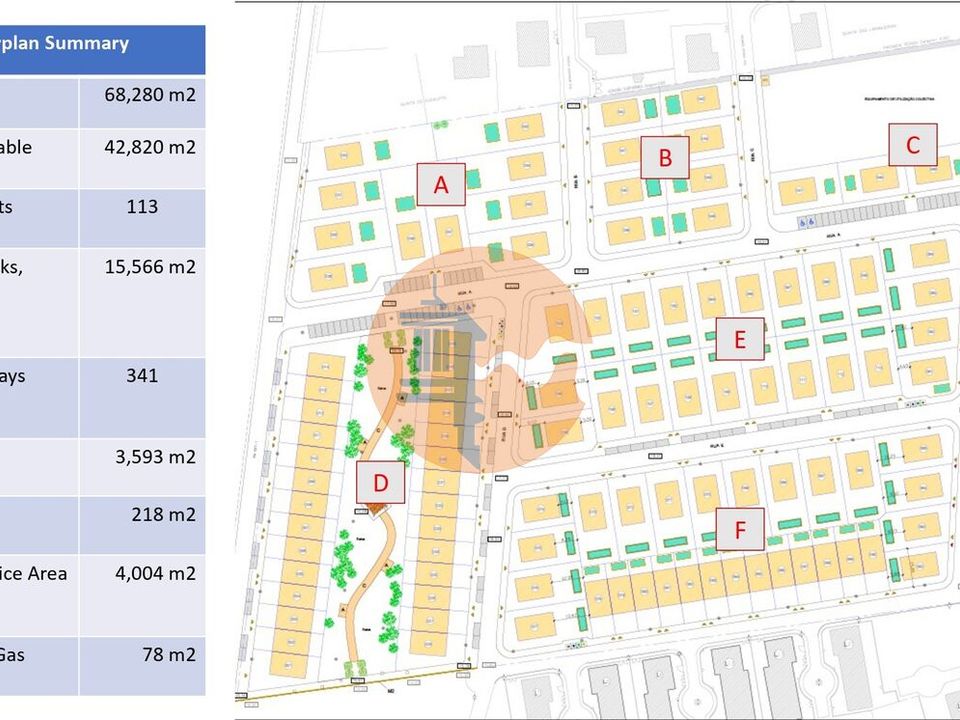The height and width of the screenshot is (720, 960).
Task: Click the partial label 'ays' in the table
Action: 13,377
